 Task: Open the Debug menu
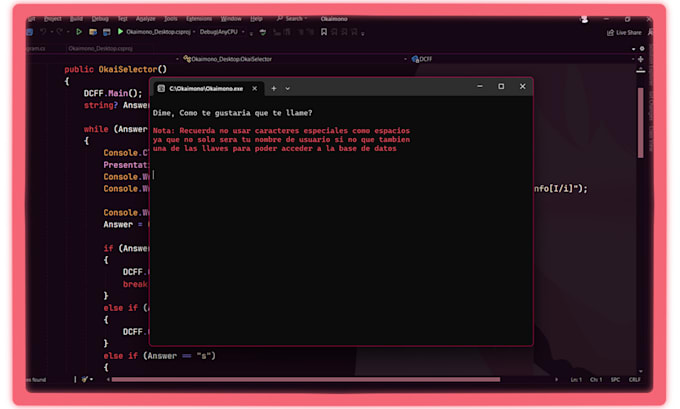point(100,18)
